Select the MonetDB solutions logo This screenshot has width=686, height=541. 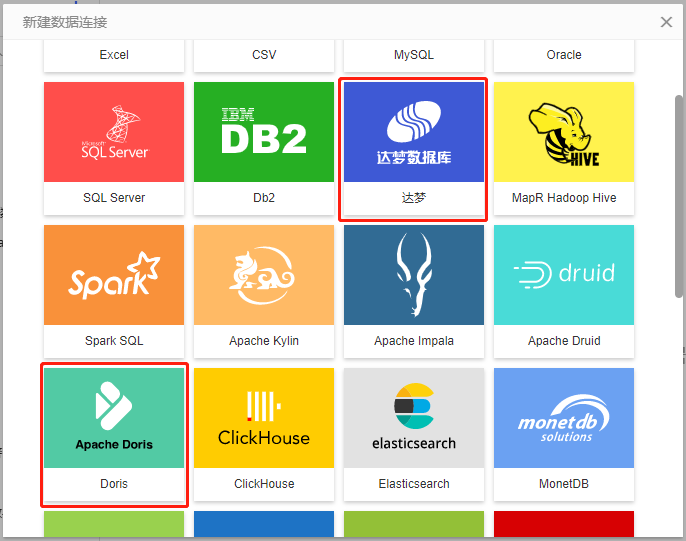(x=564, y=418)
